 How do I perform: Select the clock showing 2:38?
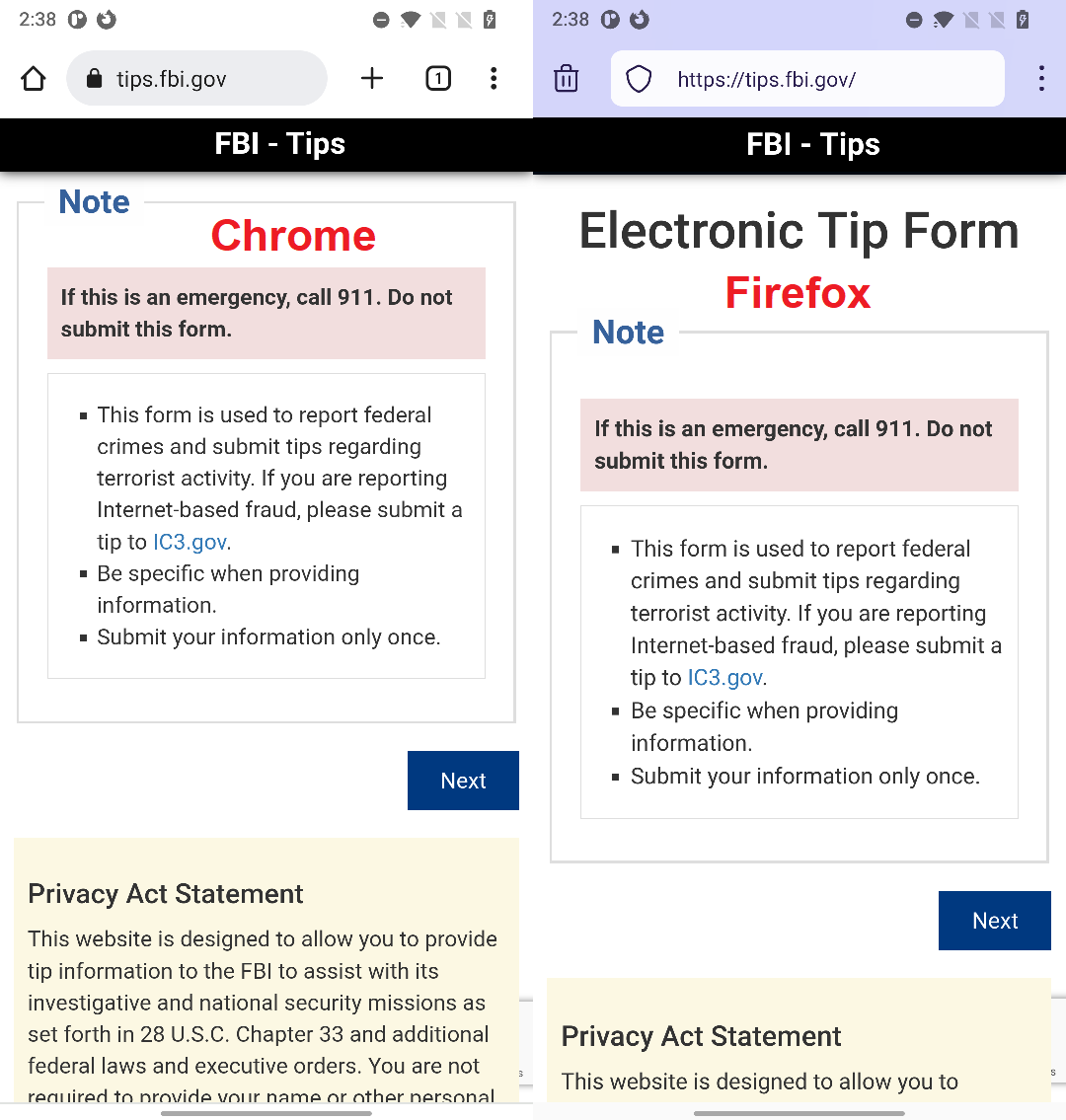[38, 18]
